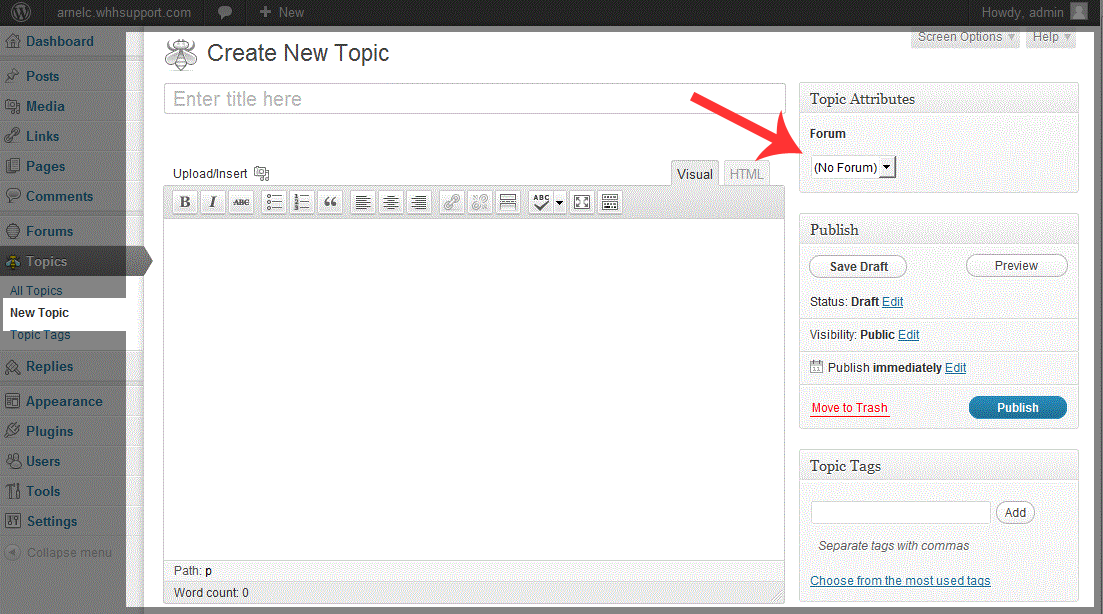This screenshot has height=614, width=1103.
Task: Apply blockquote formatting
Action: coord(330,202)
